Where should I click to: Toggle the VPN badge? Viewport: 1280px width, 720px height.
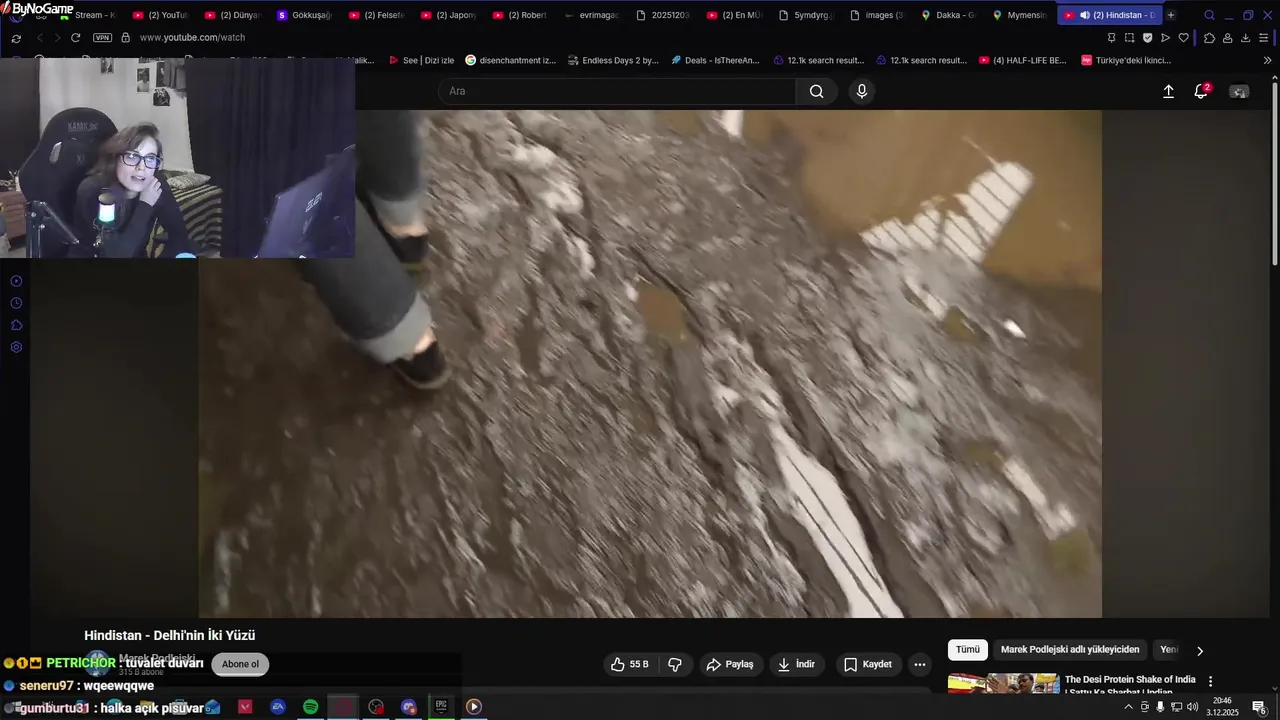click(102, 37)
